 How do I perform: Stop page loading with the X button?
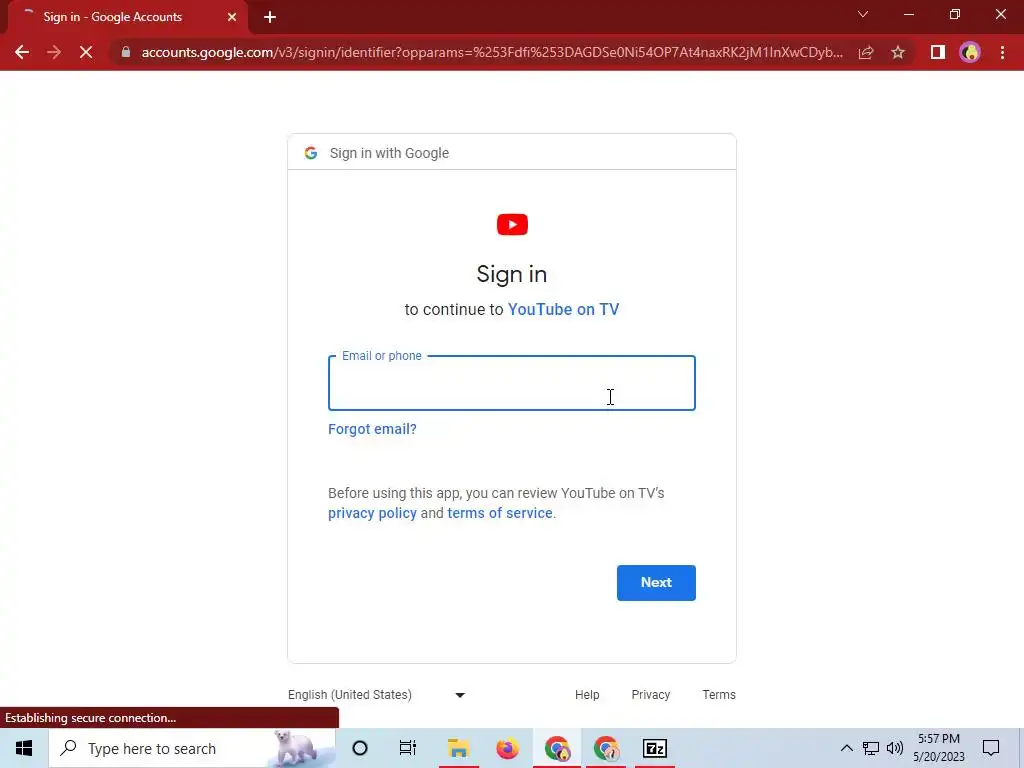pos(86,52)
